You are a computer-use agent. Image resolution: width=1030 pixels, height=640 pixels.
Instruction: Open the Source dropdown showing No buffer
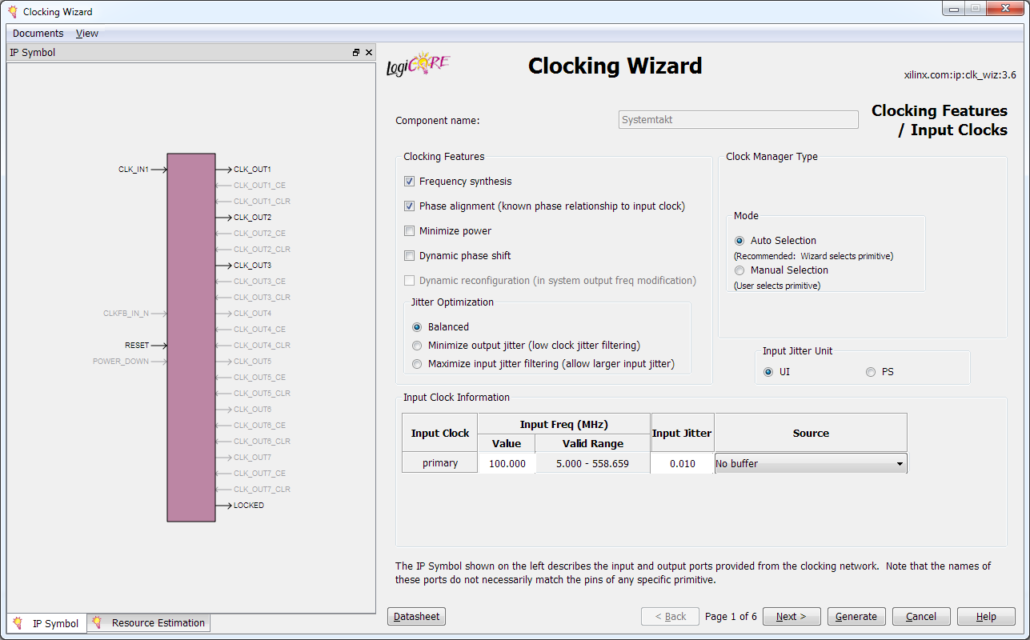click(810, 464)
